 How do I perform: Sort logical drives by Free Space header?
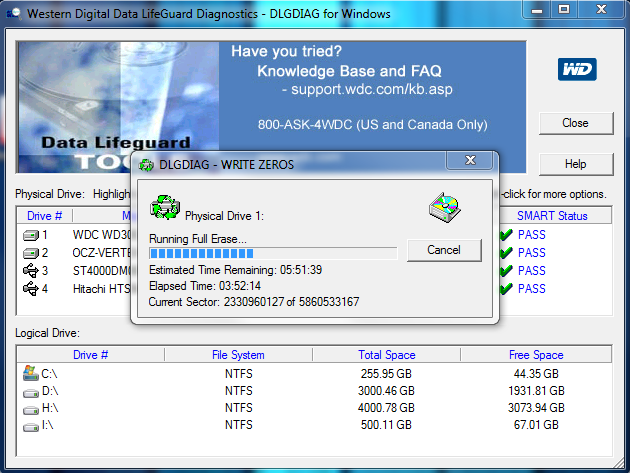point(536,355)
